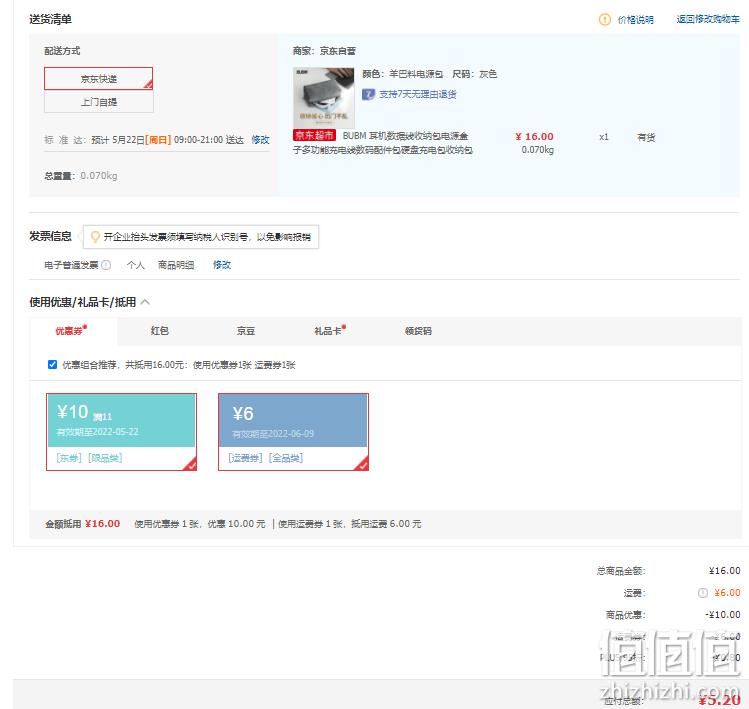Modify delivery time with 修改 link

[260, 140]
